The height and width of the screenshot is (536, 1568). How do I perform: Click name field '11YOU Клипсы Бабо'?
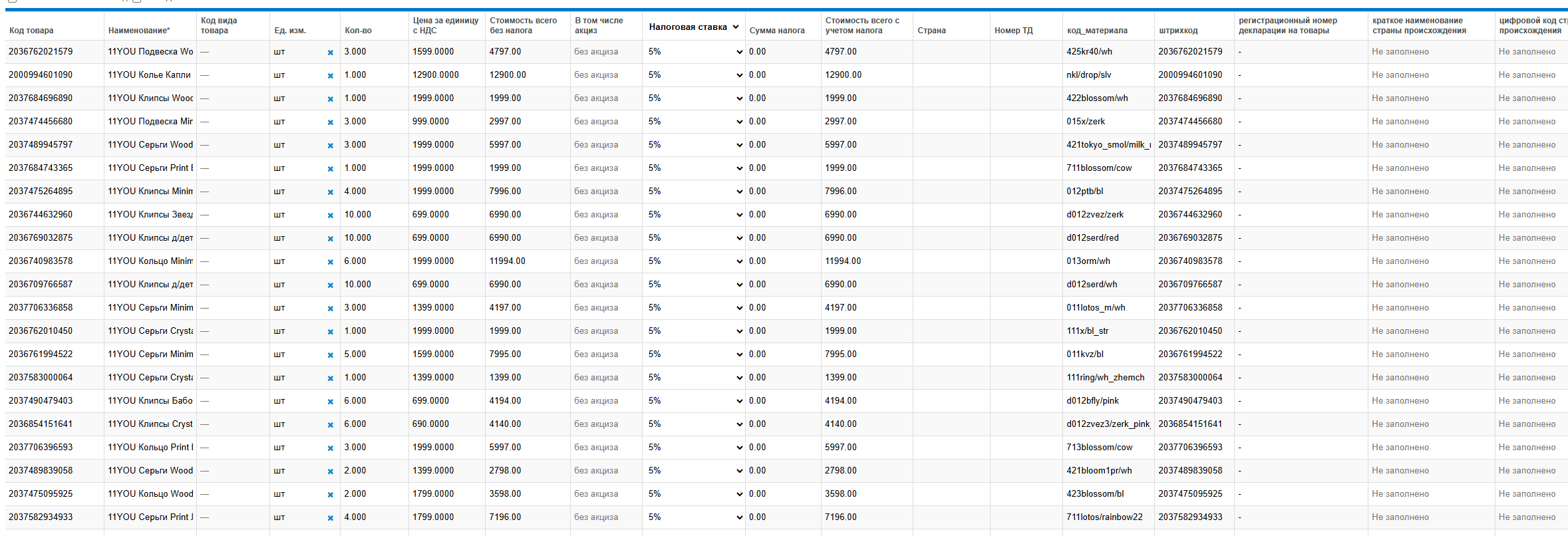point(150,401)
